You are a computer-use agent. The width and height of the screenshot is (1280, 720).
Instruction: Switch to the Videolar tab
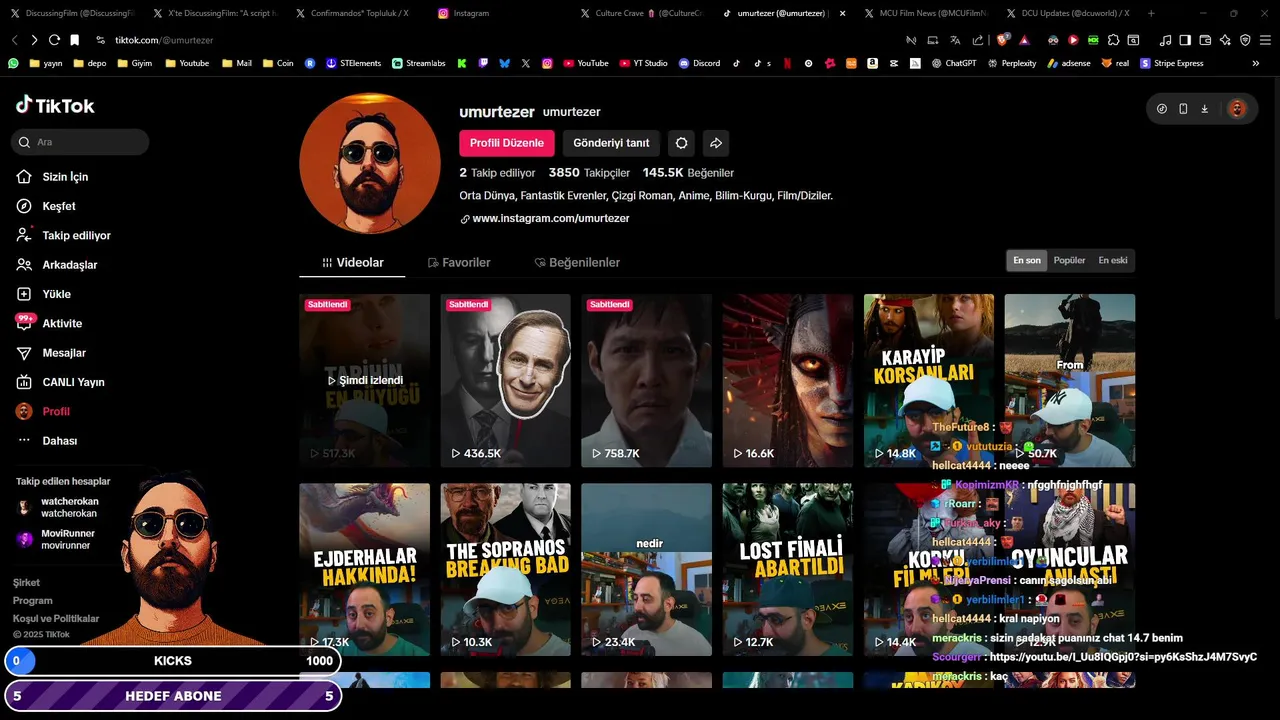click(352, 262)
